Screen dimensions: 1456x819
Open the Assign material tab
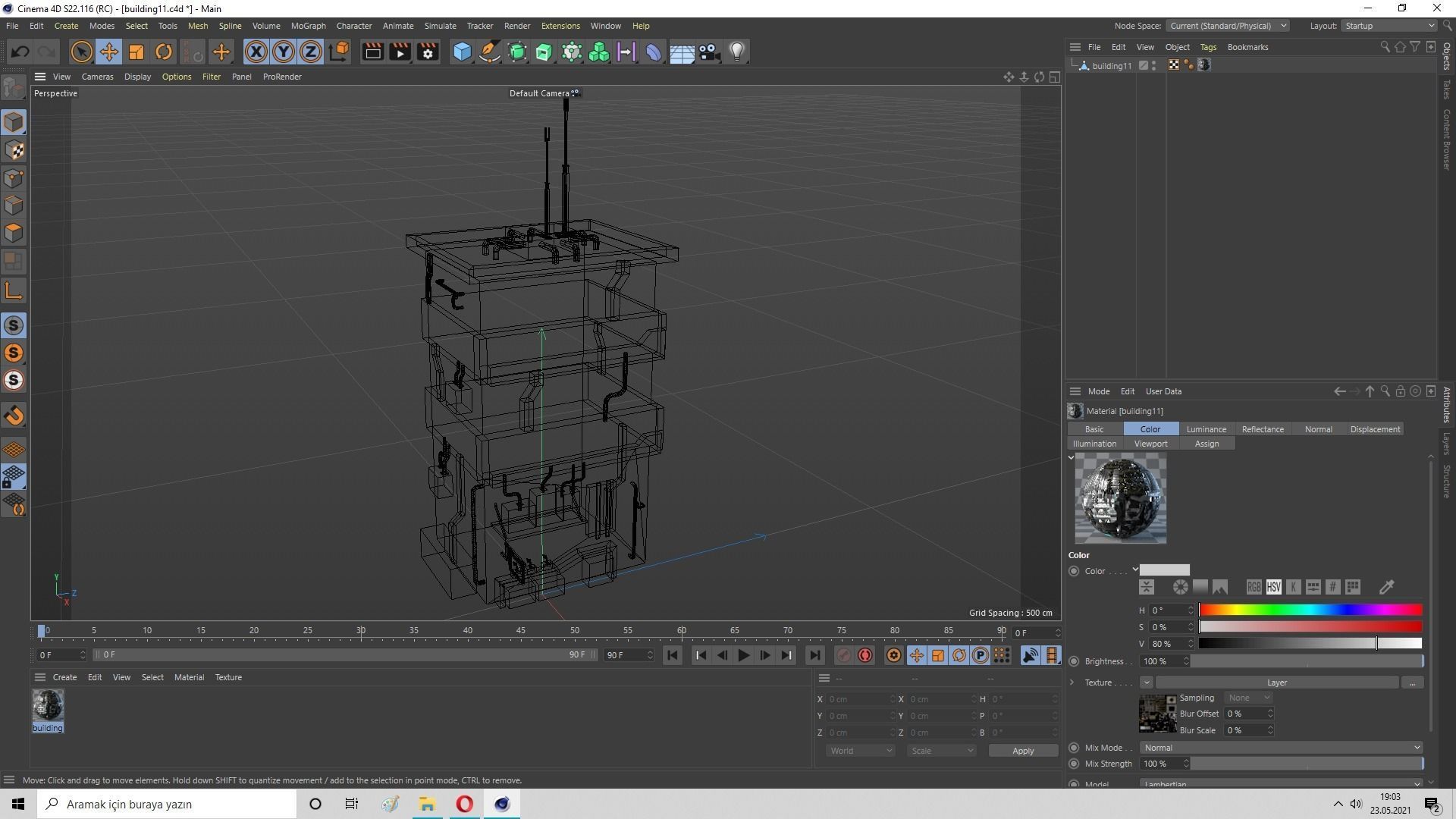tap(1207, 444)
